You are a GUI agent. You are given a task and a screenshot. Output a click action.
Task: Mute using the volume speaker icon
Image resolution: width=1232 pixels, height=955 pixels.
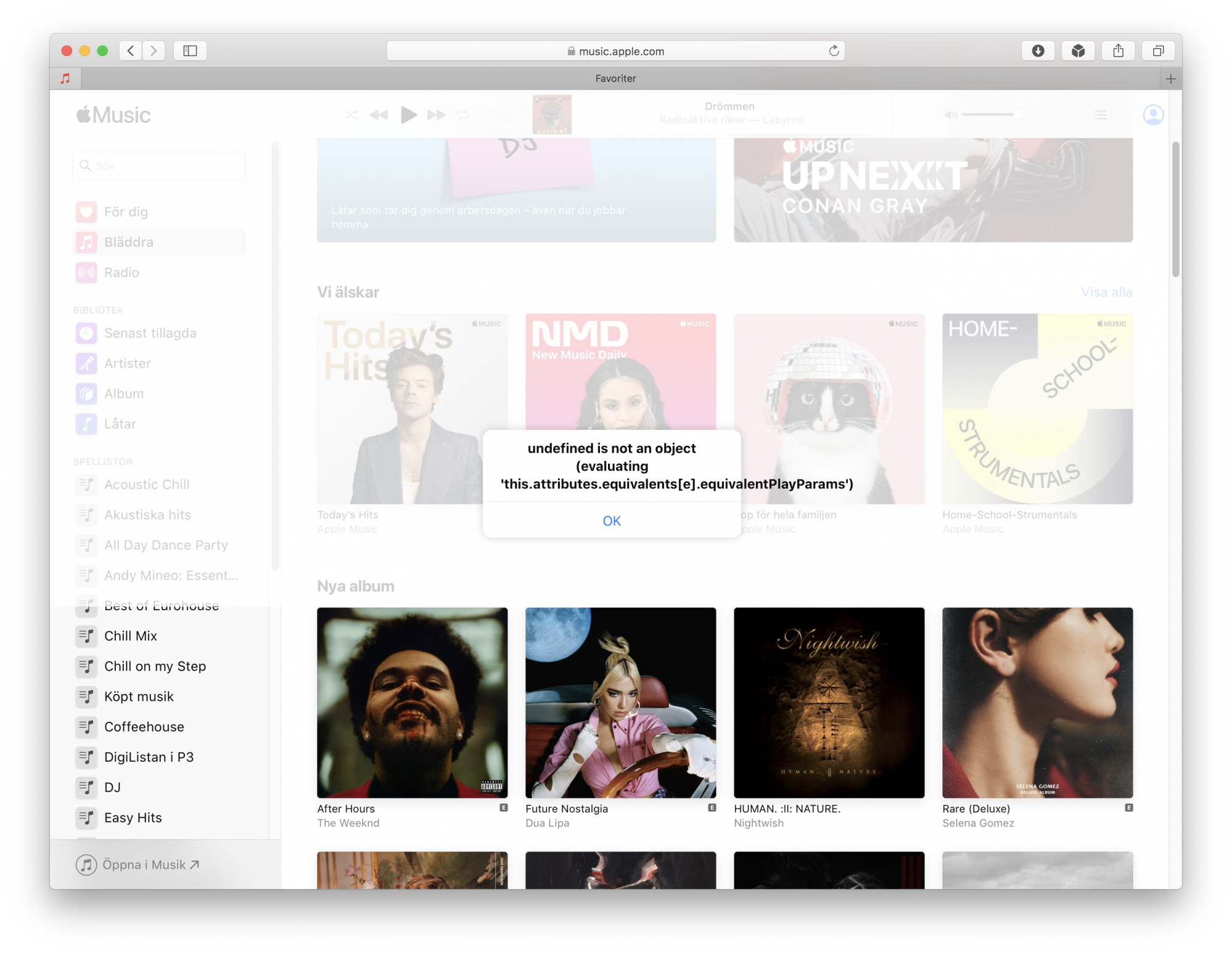tap(951, 115)
